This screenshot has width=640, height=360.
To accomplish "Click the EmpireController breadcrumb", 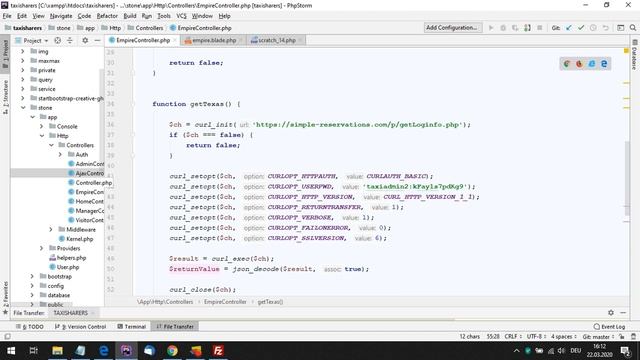I will point(225,302).
